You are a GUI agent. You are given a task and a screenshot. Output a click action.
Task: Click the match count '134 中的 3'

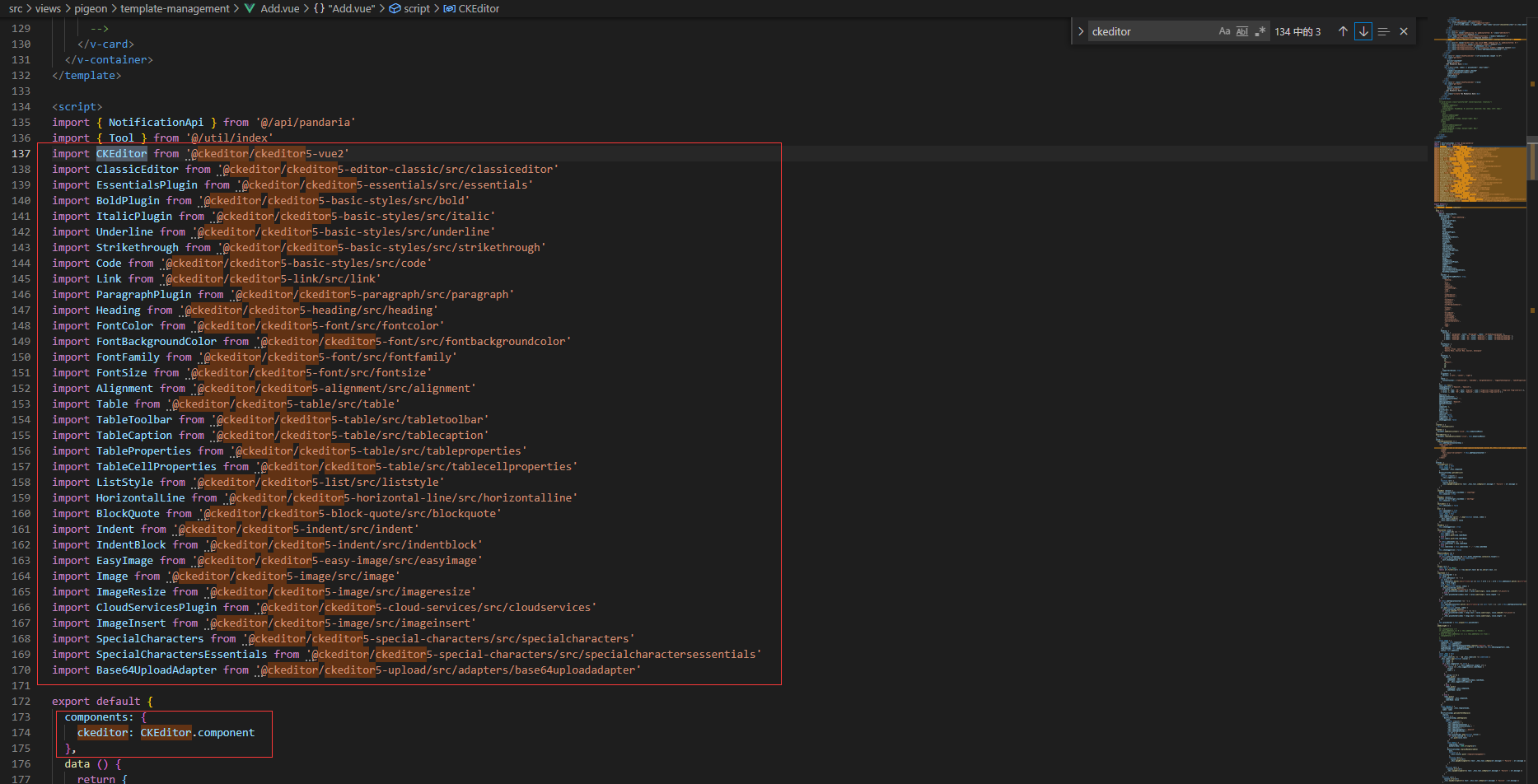[x=1297, y=31]
